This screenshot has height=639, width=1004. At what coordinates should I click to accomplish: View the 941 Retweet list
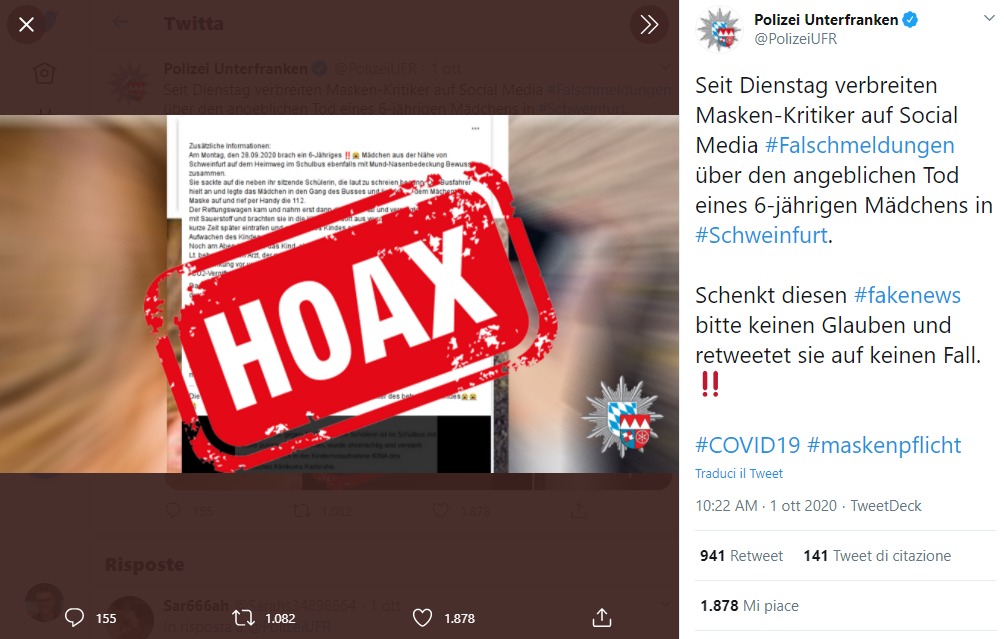click(x=741, y=556)
